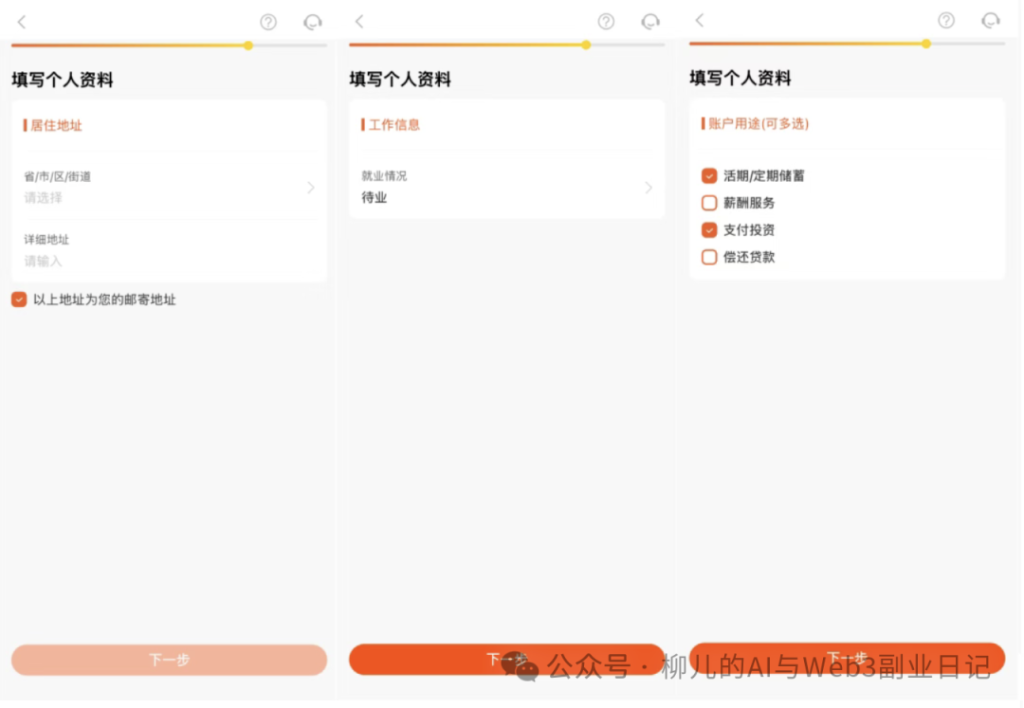Viewport: 1024px width, 708px height.
Task: Tap the faded 下一步 on the 居住地址 screen
Action: coord(169,660)
